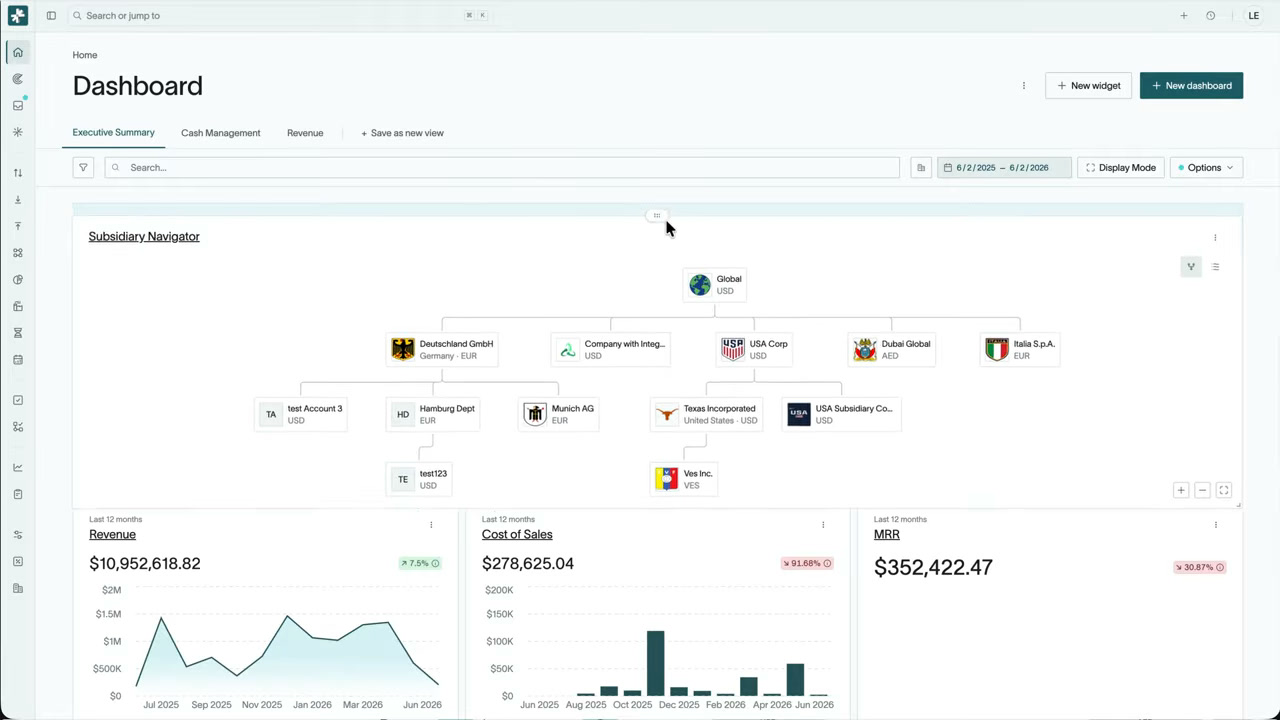
Task: Open the Subsidiary Navigator widget kebab menu
Action: (x=1215, y=238)
